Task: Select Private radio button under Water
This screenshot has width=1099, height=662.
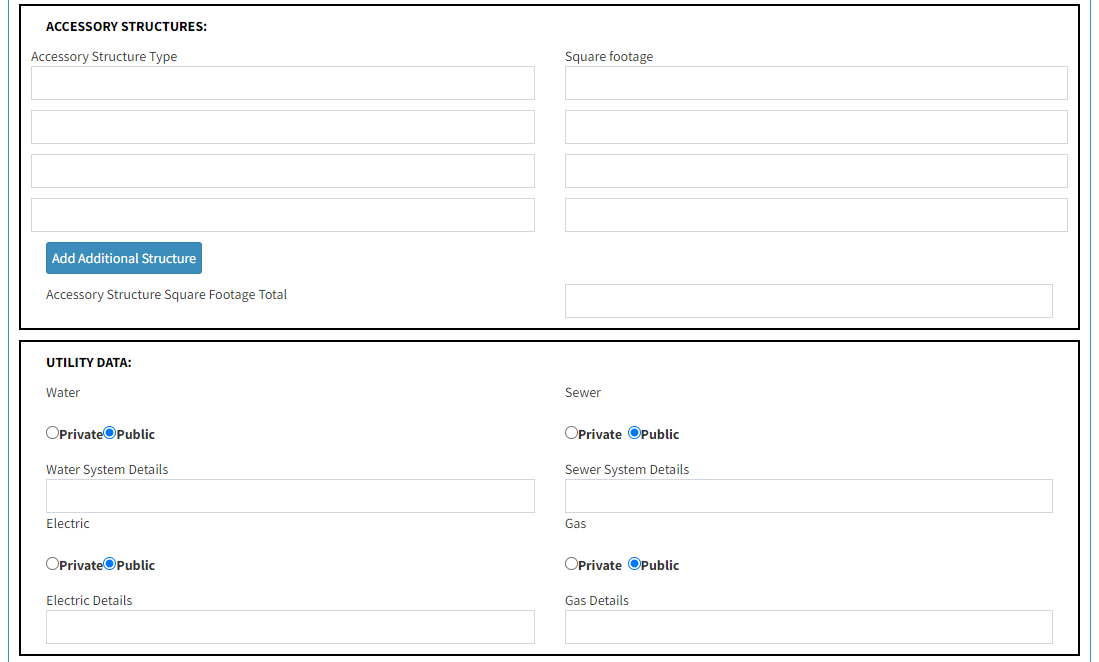Action: (x=53, y=433)
